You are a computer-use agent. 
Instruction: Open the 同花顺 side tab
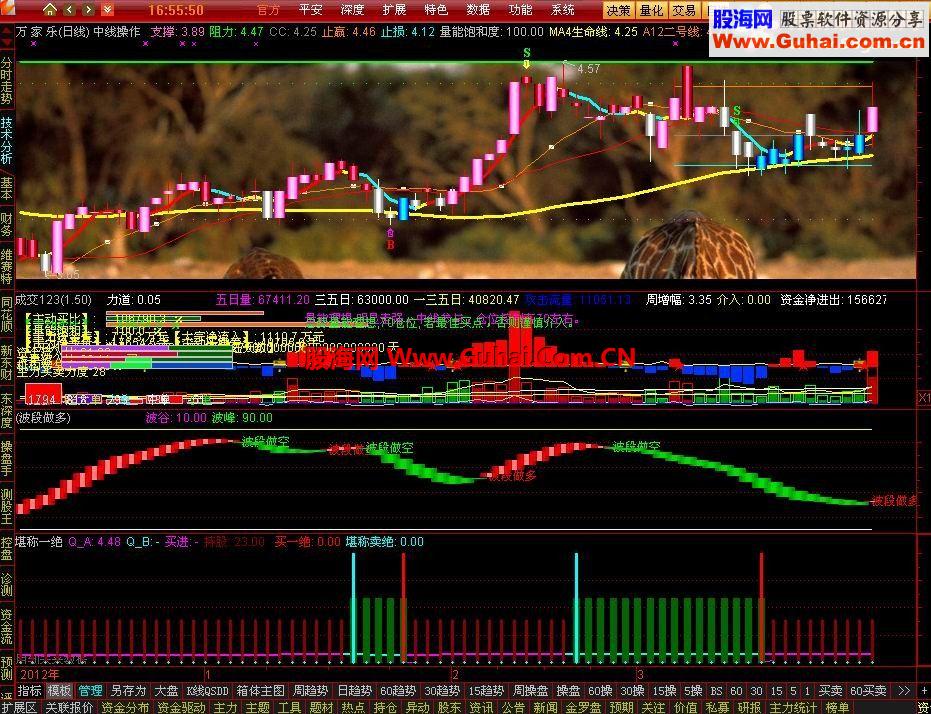[x=7, y=316]
